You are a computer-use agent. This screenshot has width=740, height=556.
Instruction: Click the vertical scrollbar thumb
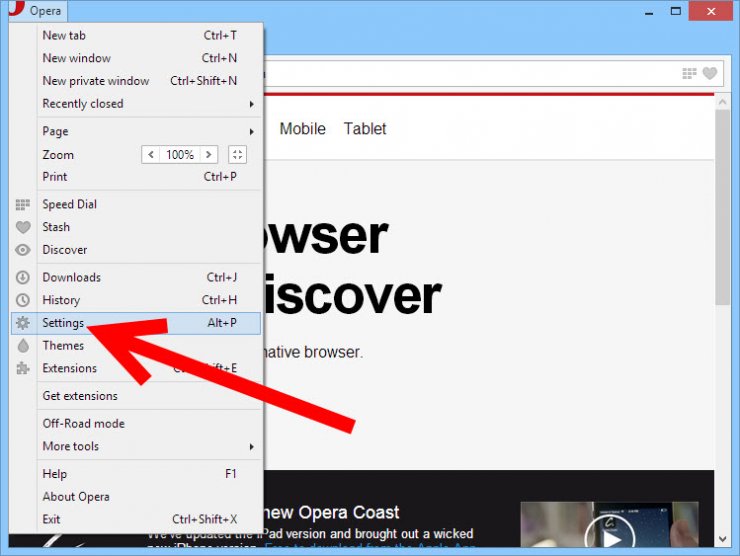pyautogui.click(x=722, y=207)
